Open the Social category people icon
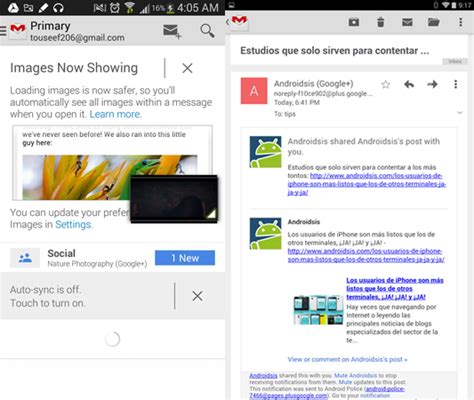The height and width of the screenshot is (400, 474). pos(25,258)
